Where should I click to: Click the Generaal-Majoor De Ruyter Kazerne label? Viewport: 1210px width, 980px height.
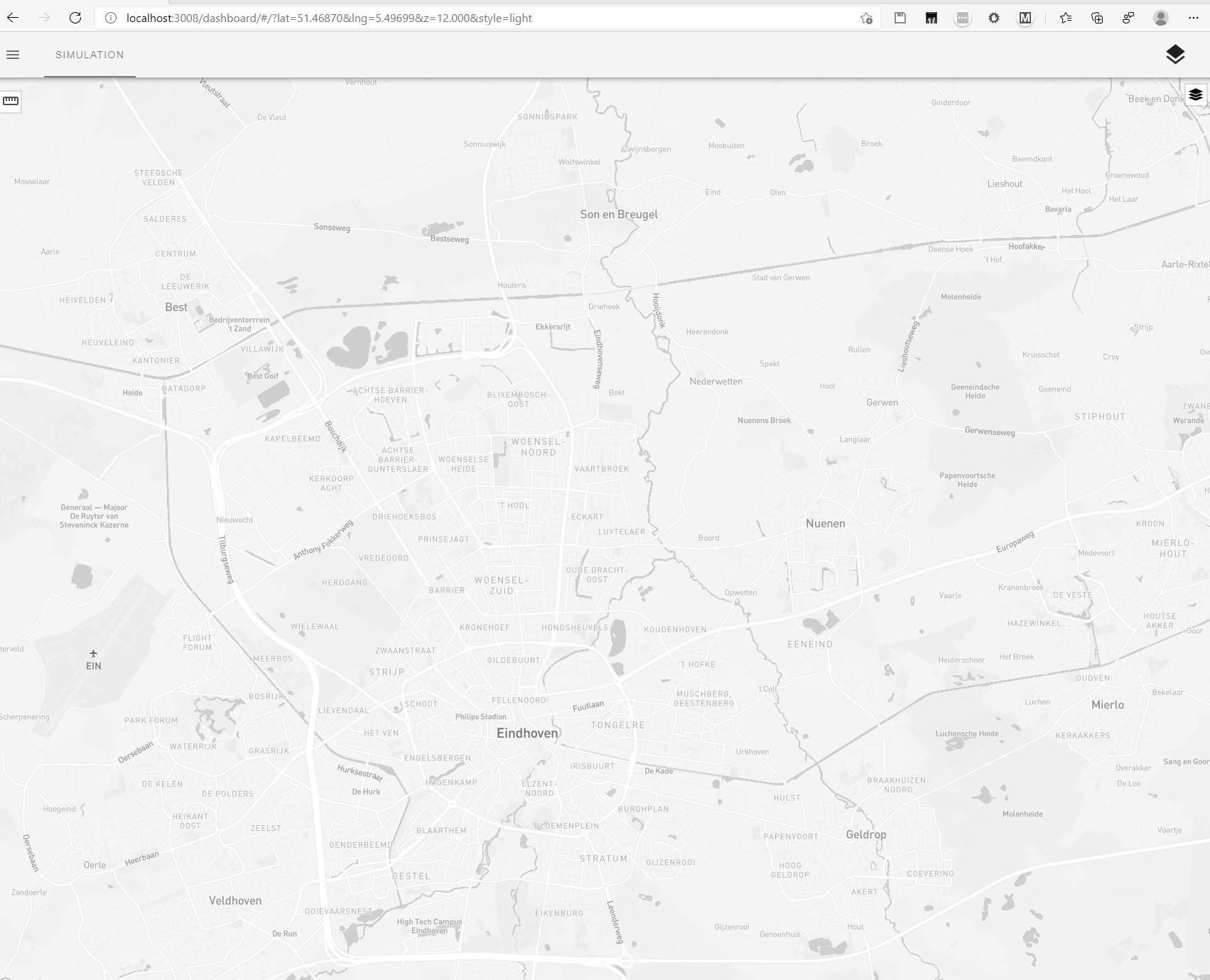click(94, 517)
